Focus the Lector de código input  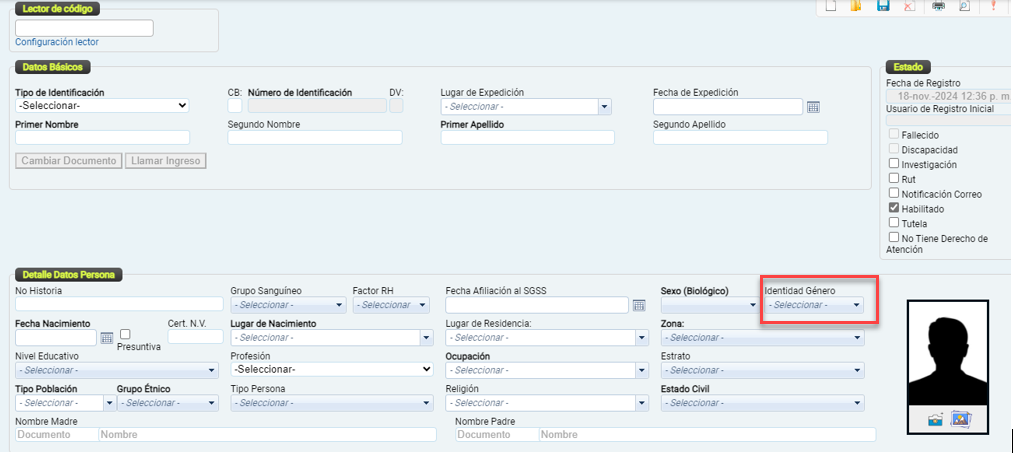pyautogui.click(x=84, y=28)
